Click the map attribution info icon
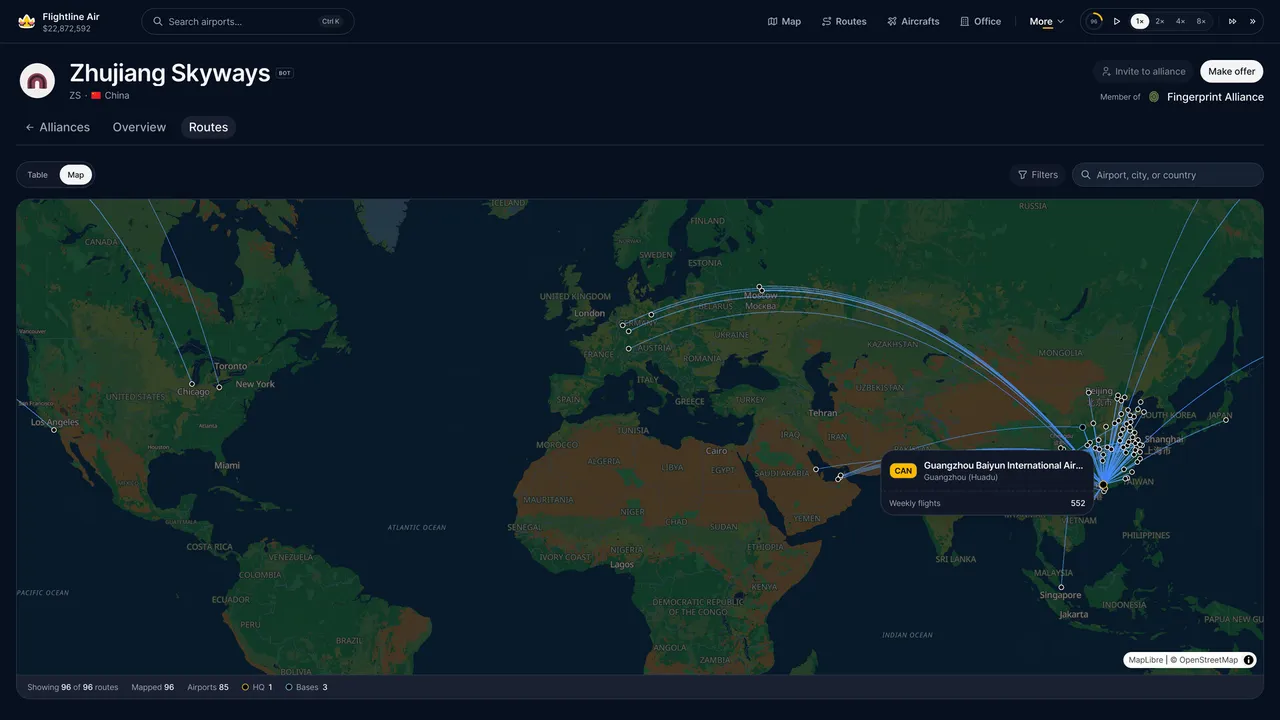This screenshot has height=720, width=1280. click(1249, 660)
